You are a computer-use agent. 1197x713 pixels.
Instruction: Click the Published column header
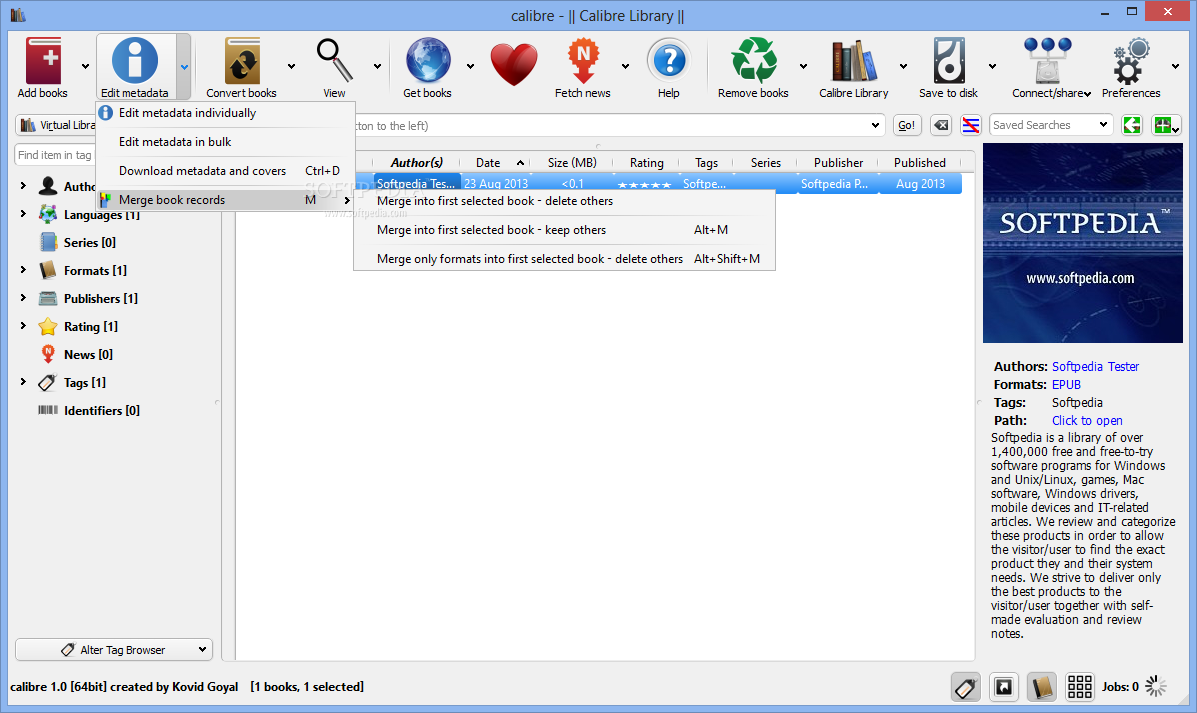pos(920,163)
